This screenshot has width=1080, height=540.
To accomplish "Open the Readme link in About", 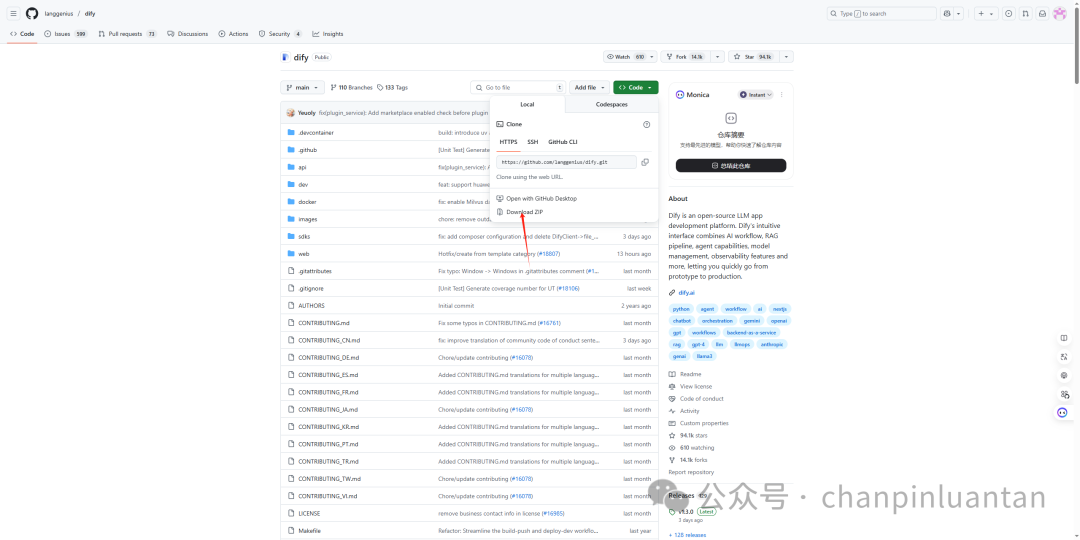I will tap(691, 374).
